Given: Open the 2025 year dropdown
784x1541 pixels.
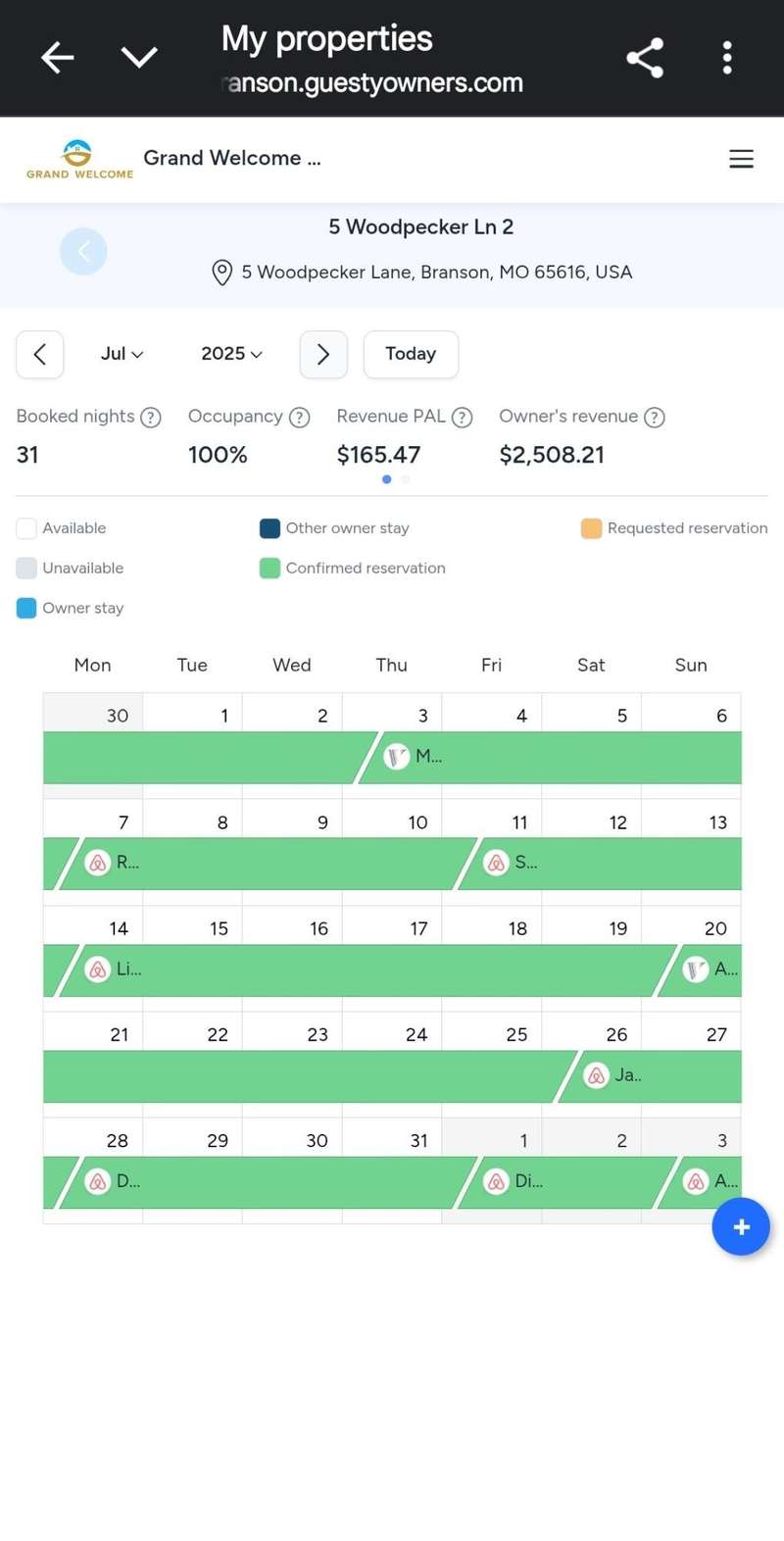Looking at the screenshot, I should (x=231, y=354).
